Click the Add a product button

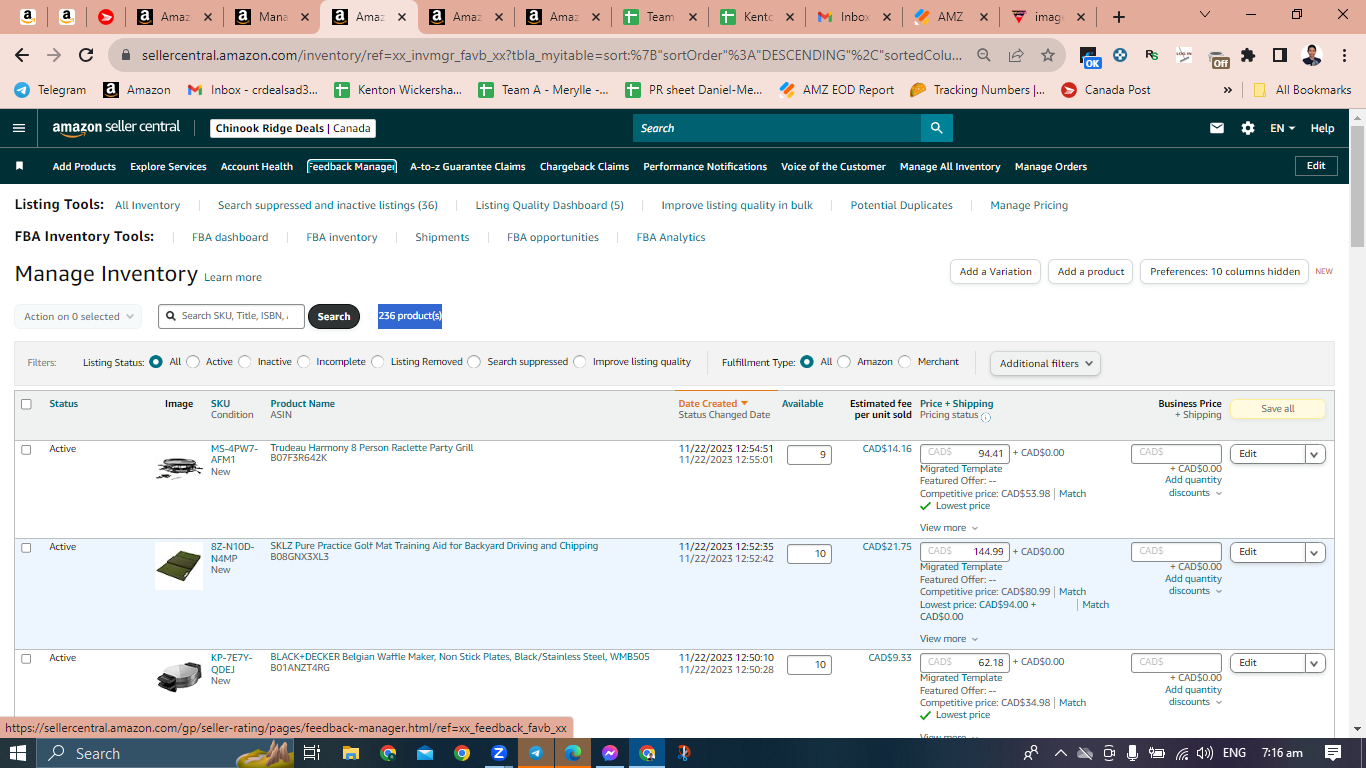[1091, 271]
